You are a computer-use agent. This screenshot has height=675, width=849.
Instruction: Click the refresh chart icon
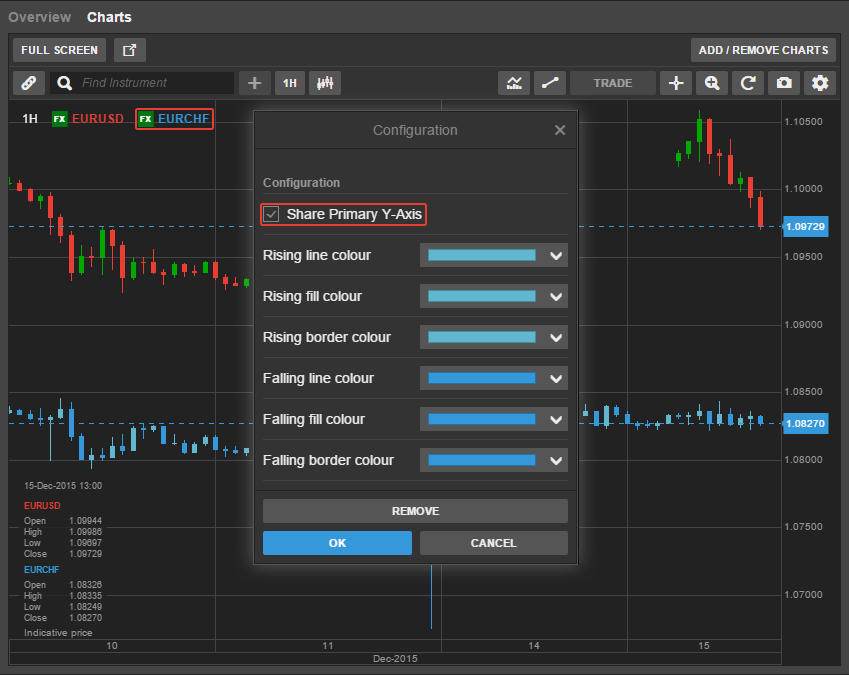click(747, 83)
